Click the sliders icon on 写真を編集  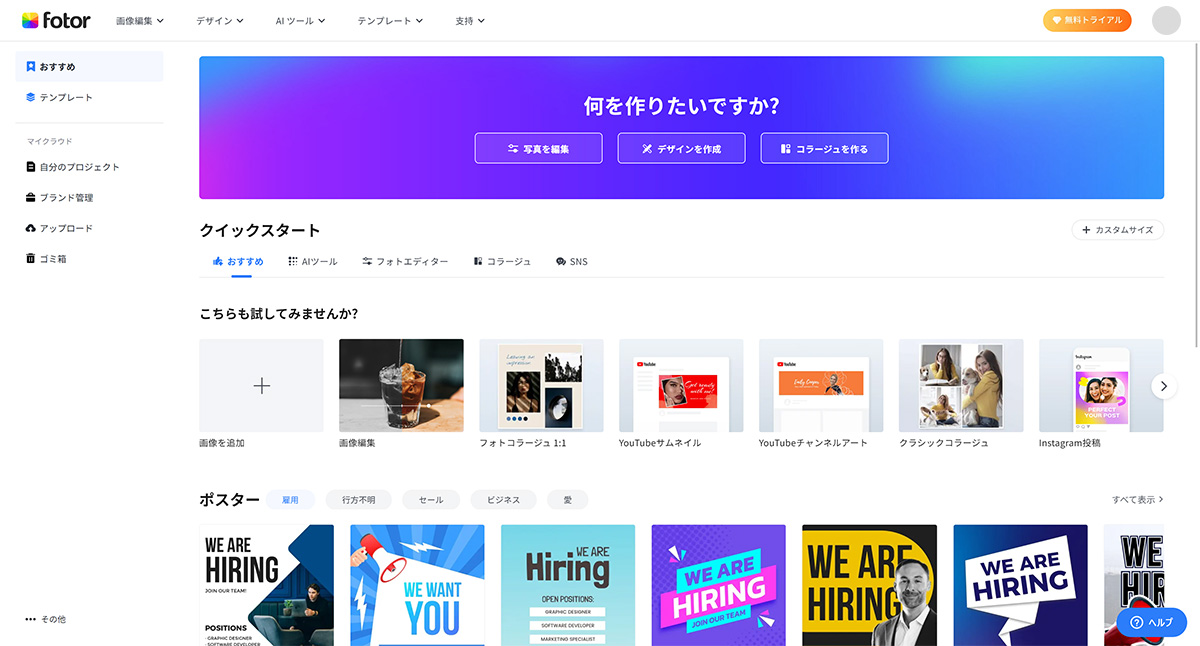tap(513, 149)
